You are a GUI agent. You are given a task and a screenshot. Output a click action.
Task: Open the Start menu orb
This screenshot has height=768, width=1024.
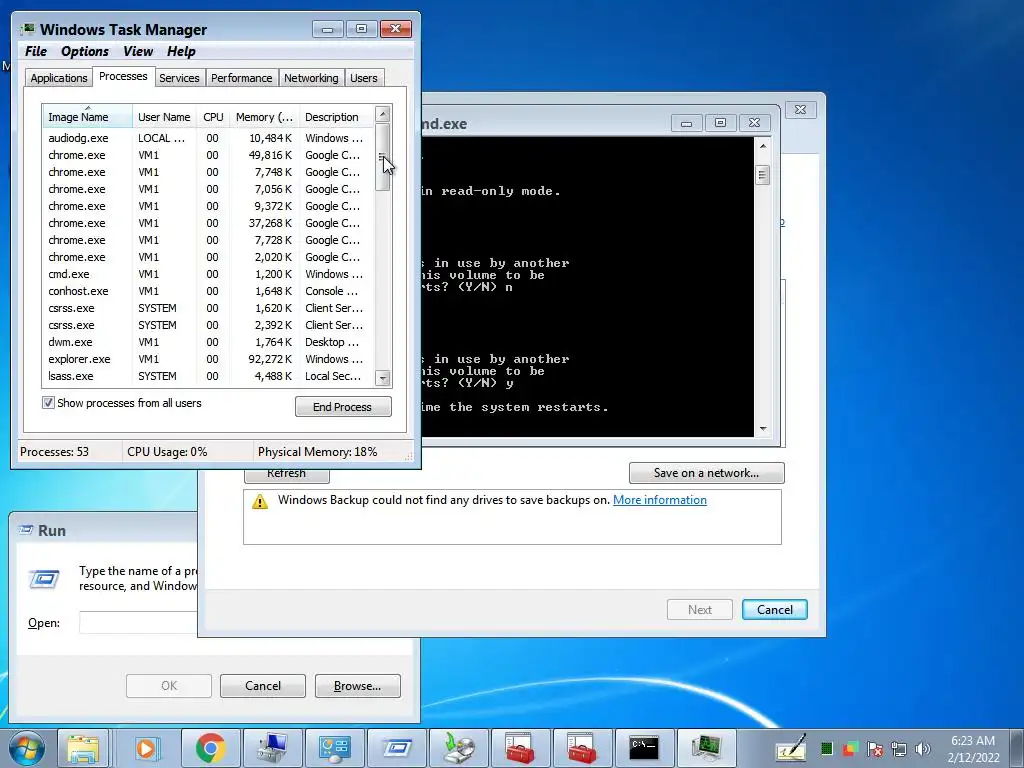[x=27, y=749]
